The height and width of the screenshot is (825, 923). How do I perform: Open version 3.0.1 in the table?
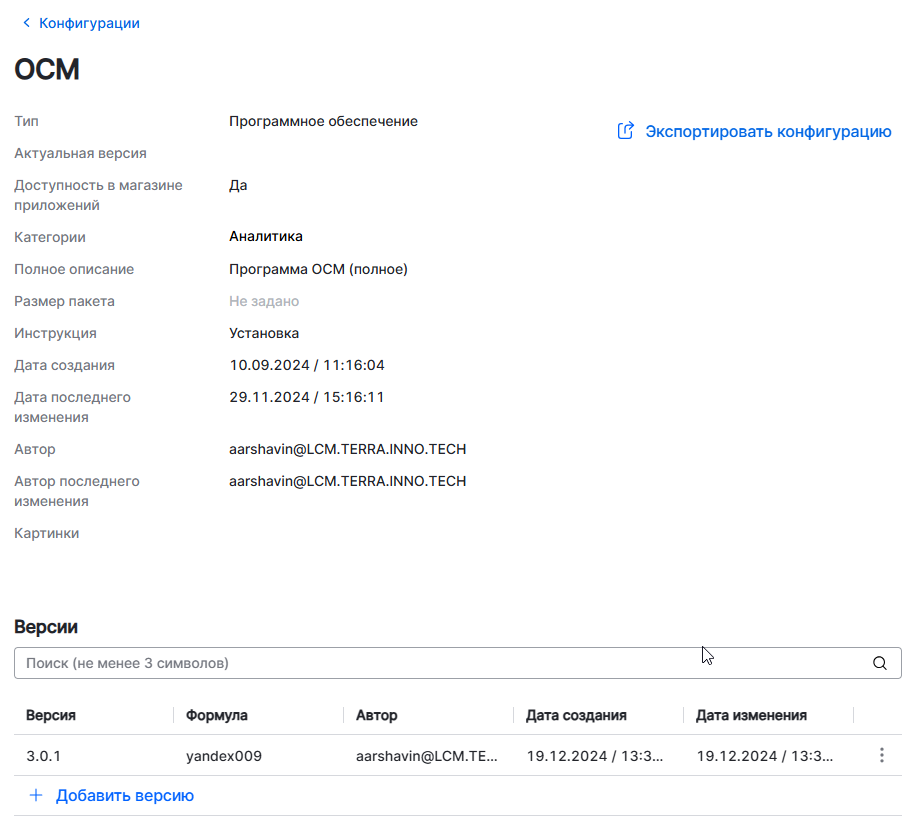tap(44, 756)
